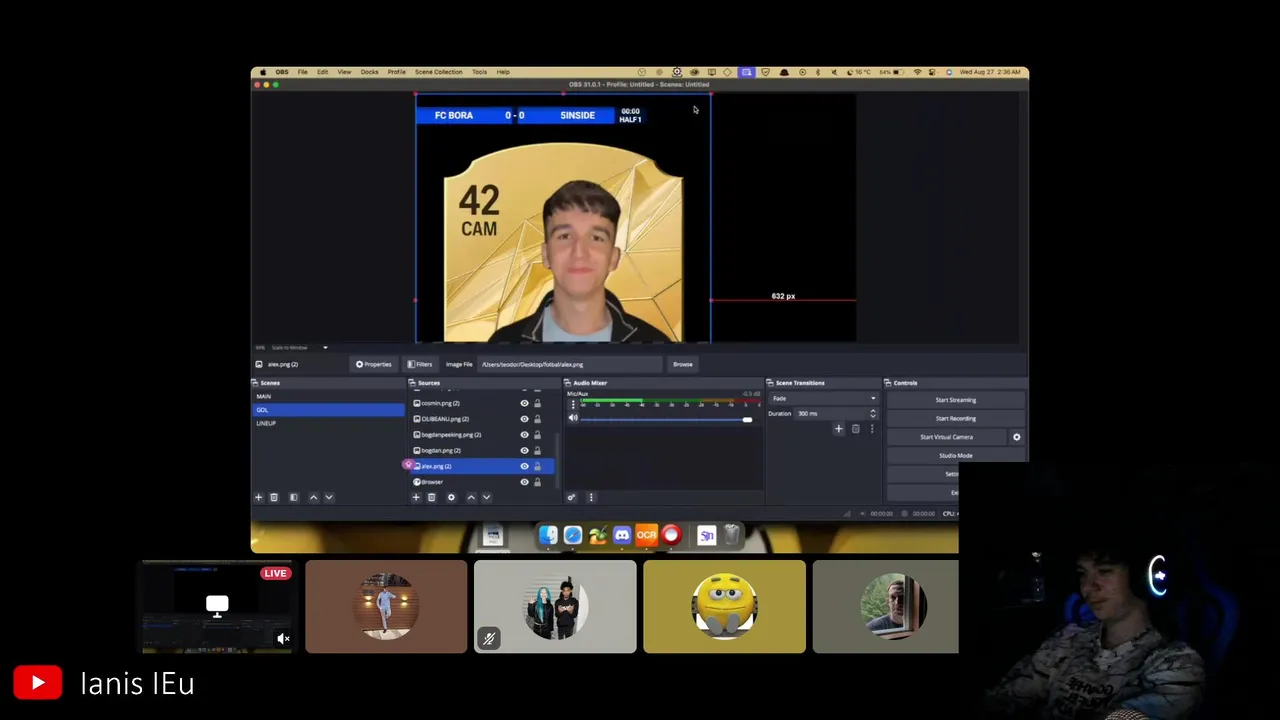Open Edit menu
Image resolution: width=1280 pixels, height=720 pixels.
click(323, 72)
